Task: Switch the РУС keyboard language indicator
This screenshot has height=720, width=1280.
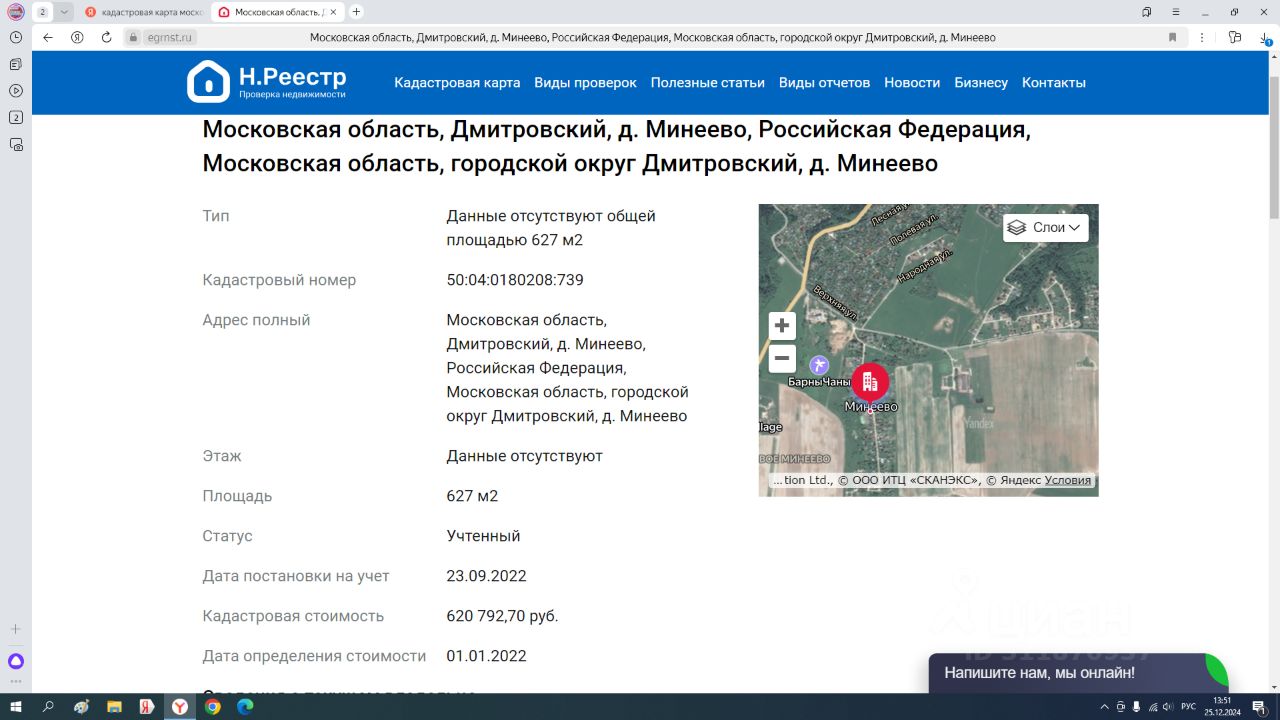Action: pyautogui.click(x=1188, y=707)
